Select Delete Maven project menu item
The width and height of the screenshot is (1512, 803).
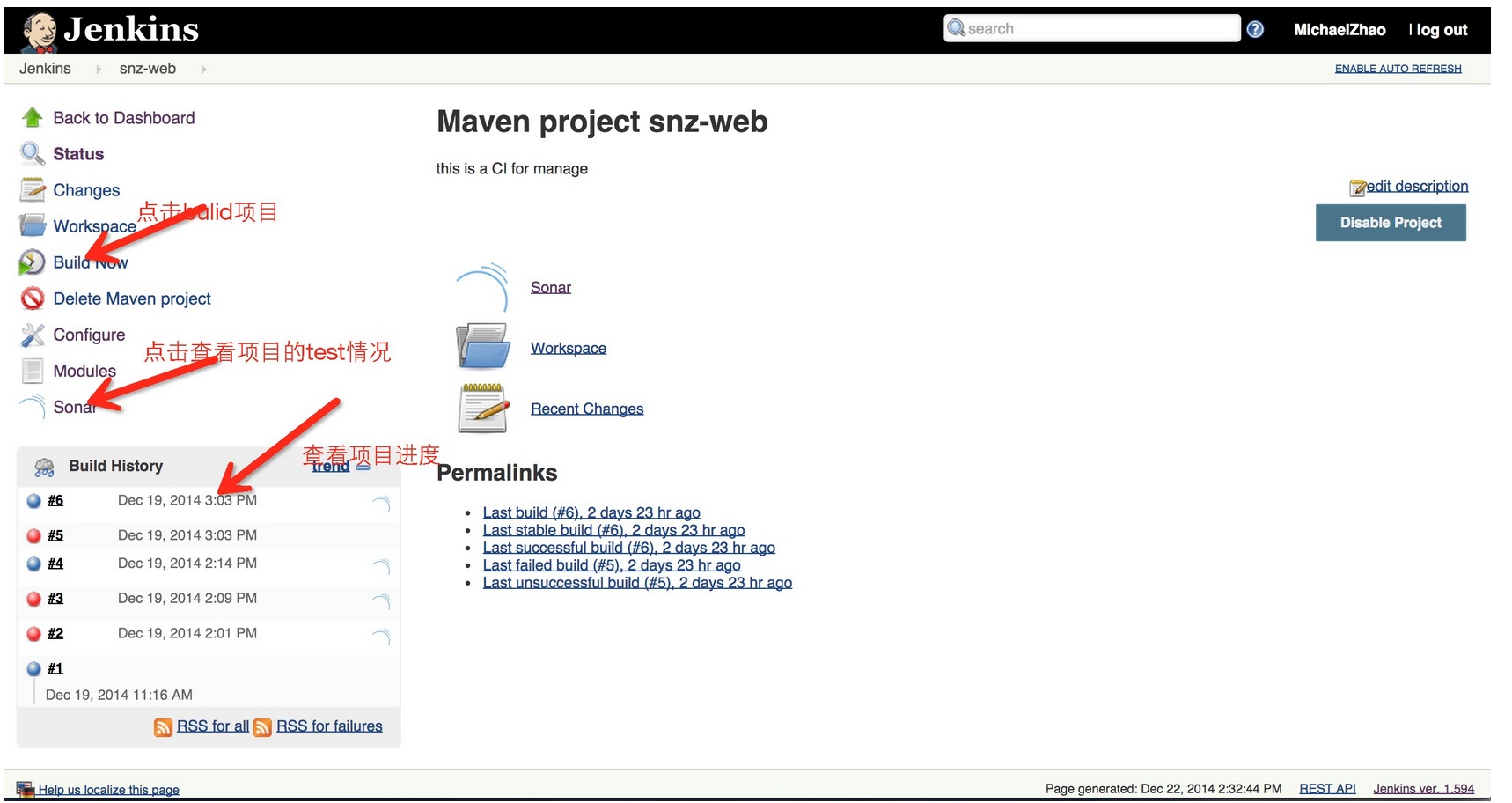click(x=132, y=298)
